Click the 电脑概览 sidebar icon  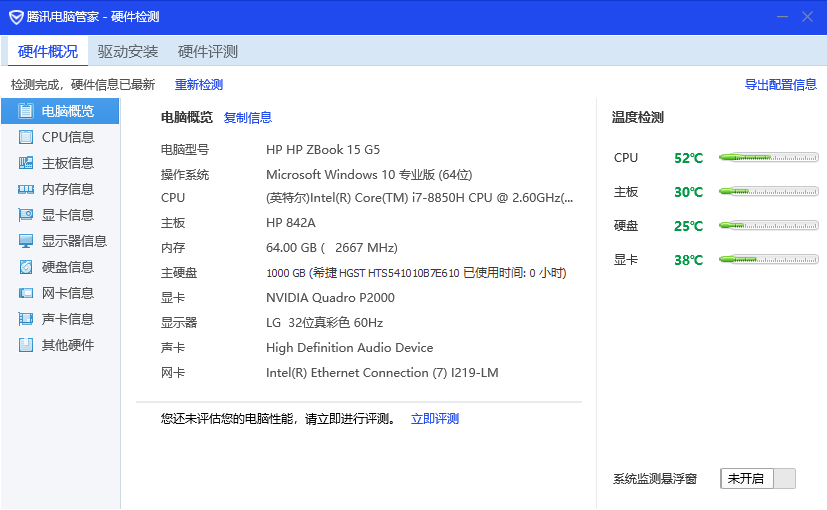coord(25,111)
